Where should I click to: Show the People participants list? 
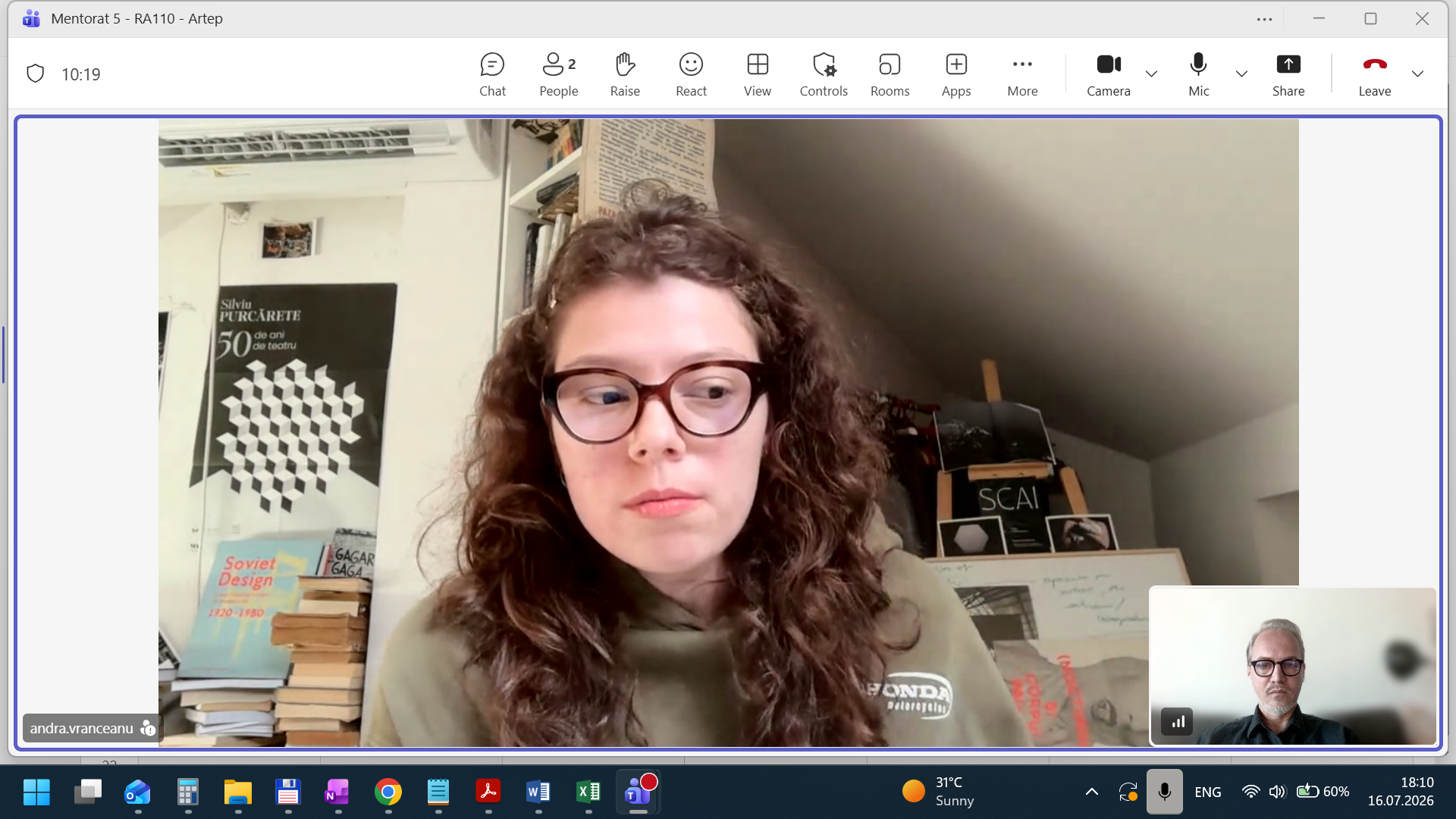(x=559, y=74)
